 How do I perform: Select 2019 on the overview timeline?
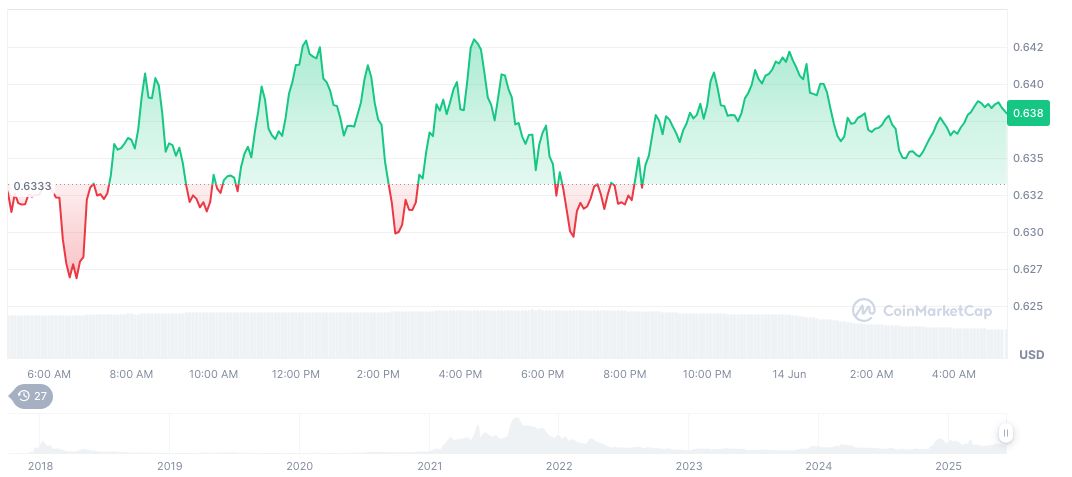click(170, 466)
